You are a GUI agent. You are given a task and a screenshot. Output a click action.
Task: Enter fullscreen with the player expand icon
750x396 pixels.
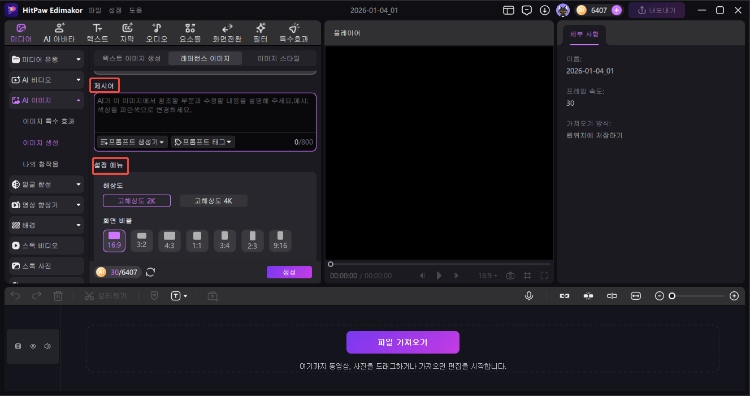(x=544, y=275)
